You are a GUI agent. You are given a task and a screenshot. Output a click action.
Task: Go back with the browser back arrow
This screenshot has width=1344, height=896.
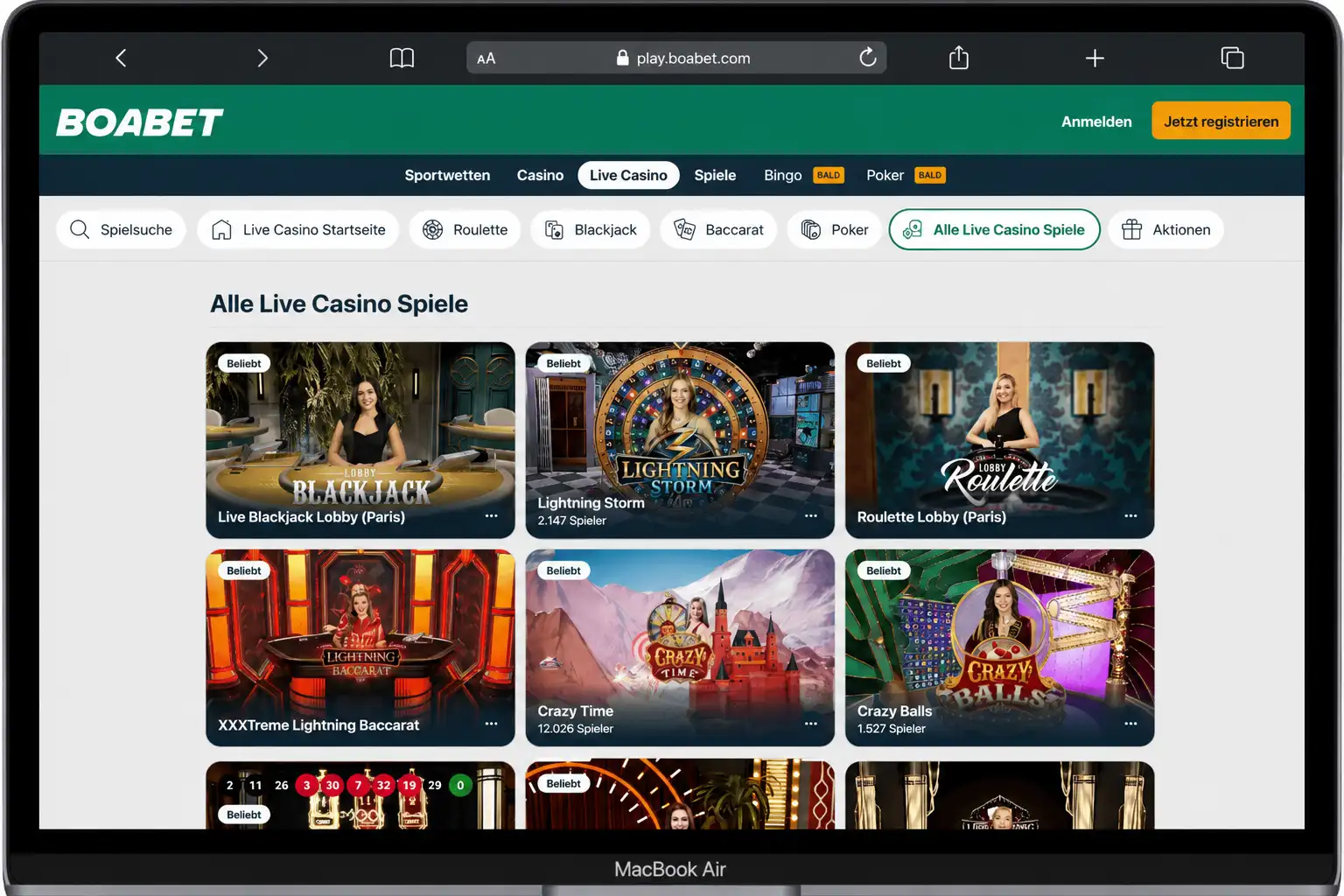121,58
